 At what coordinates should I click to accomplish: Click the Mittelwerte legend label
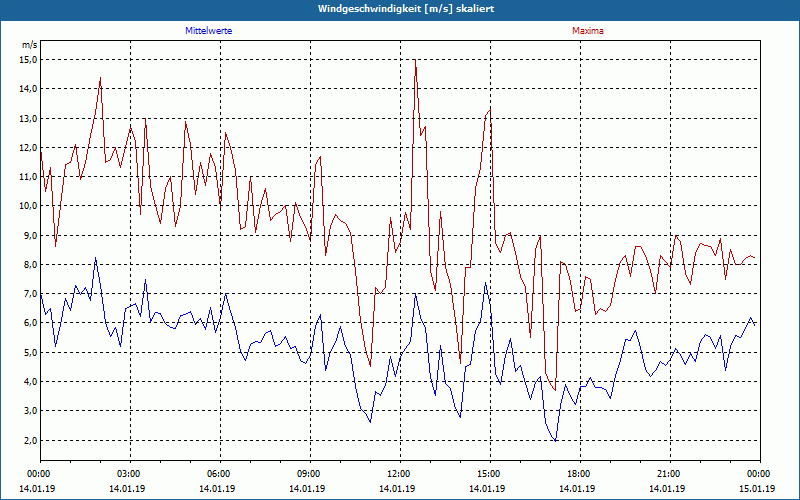(x=209, y=31)
